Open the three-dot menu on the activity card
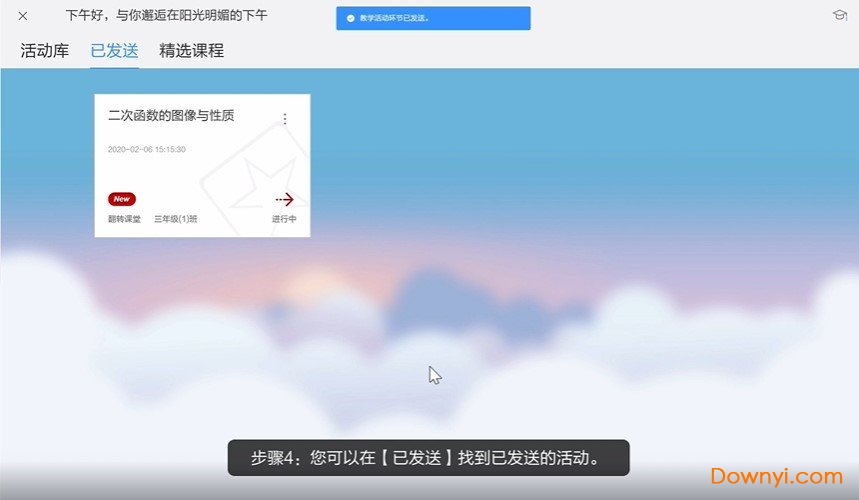The height and width of the screenshot is (500, 859). [285, 119]
